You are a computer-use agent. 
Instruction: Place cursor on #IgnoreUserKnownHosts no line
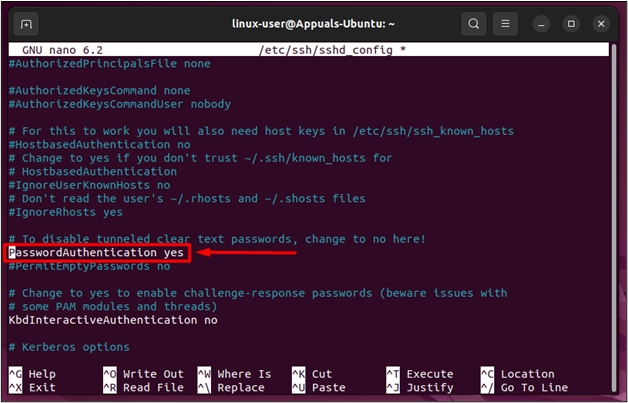90,185
